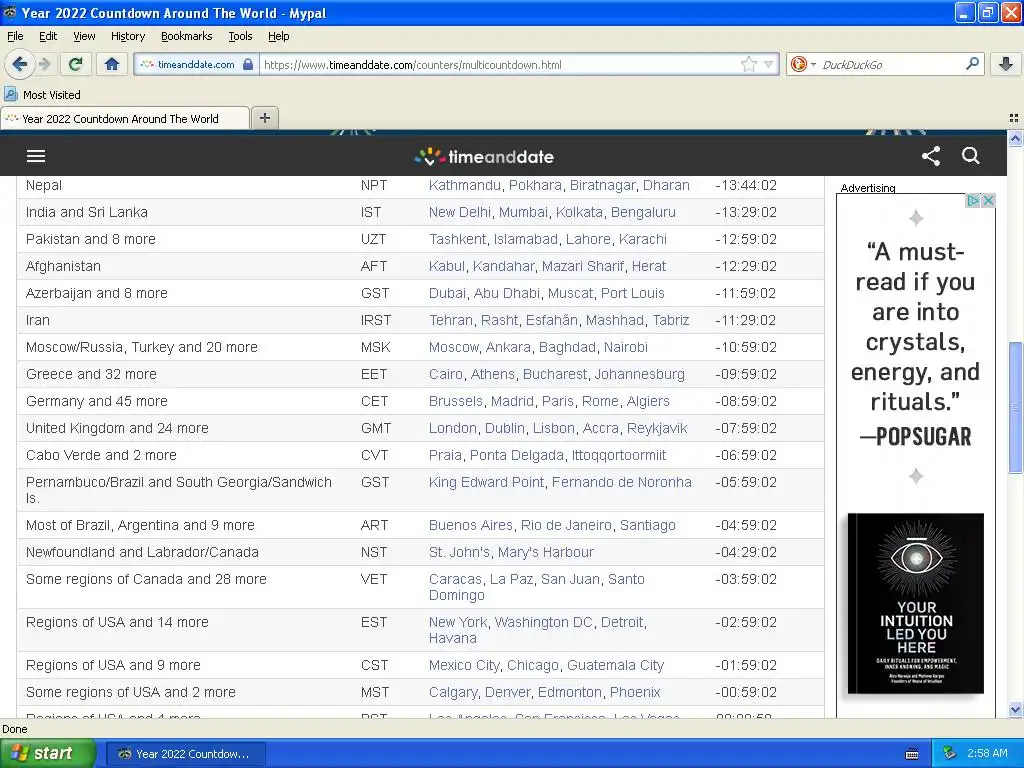Viewport: 1024px width, 768px height.
Task: Open the Tools menu
Action: (x=240, y=36)
